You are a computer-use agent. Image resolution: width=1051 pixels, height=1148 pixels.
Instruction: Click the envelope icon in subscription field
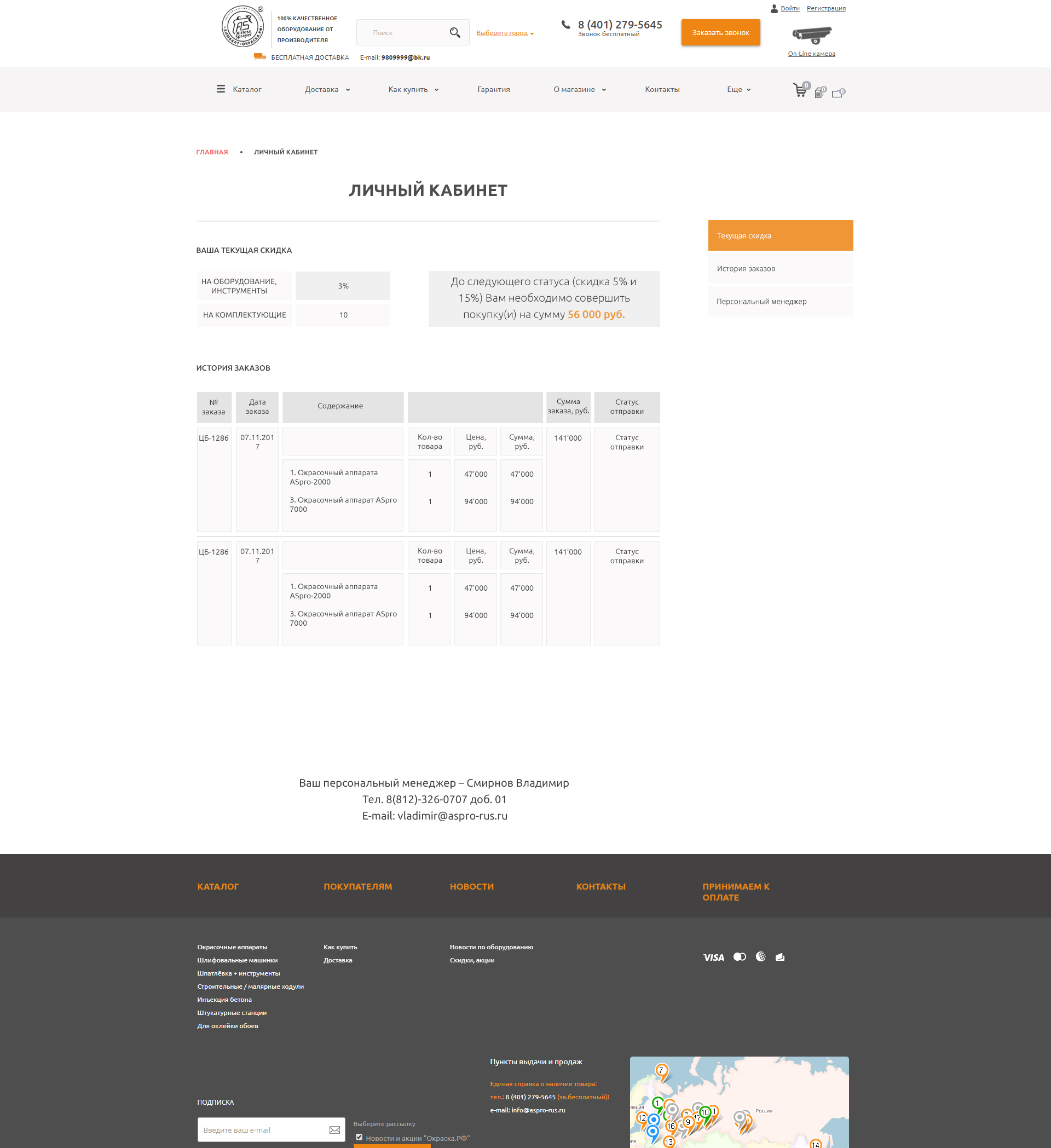(335, 1130)
